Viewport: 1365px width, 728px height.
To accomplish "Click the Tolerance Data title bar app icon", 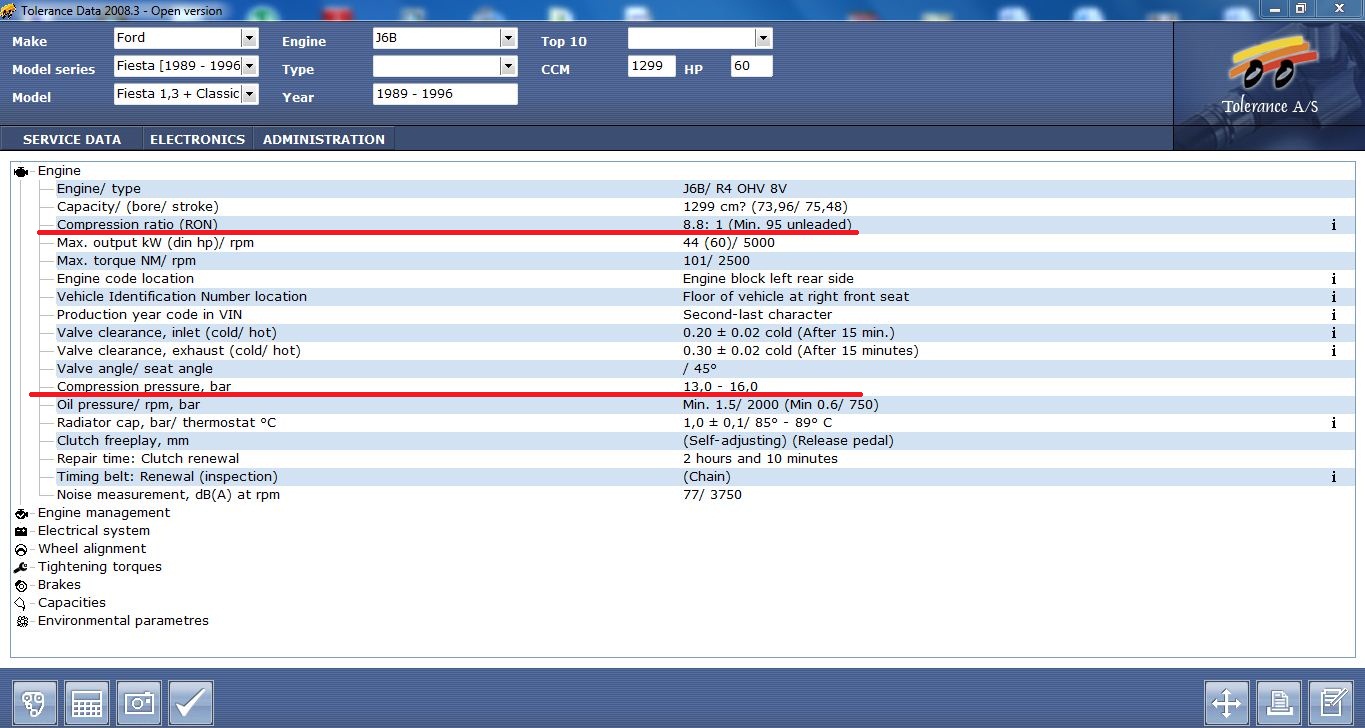I will (x=9, y=10).
